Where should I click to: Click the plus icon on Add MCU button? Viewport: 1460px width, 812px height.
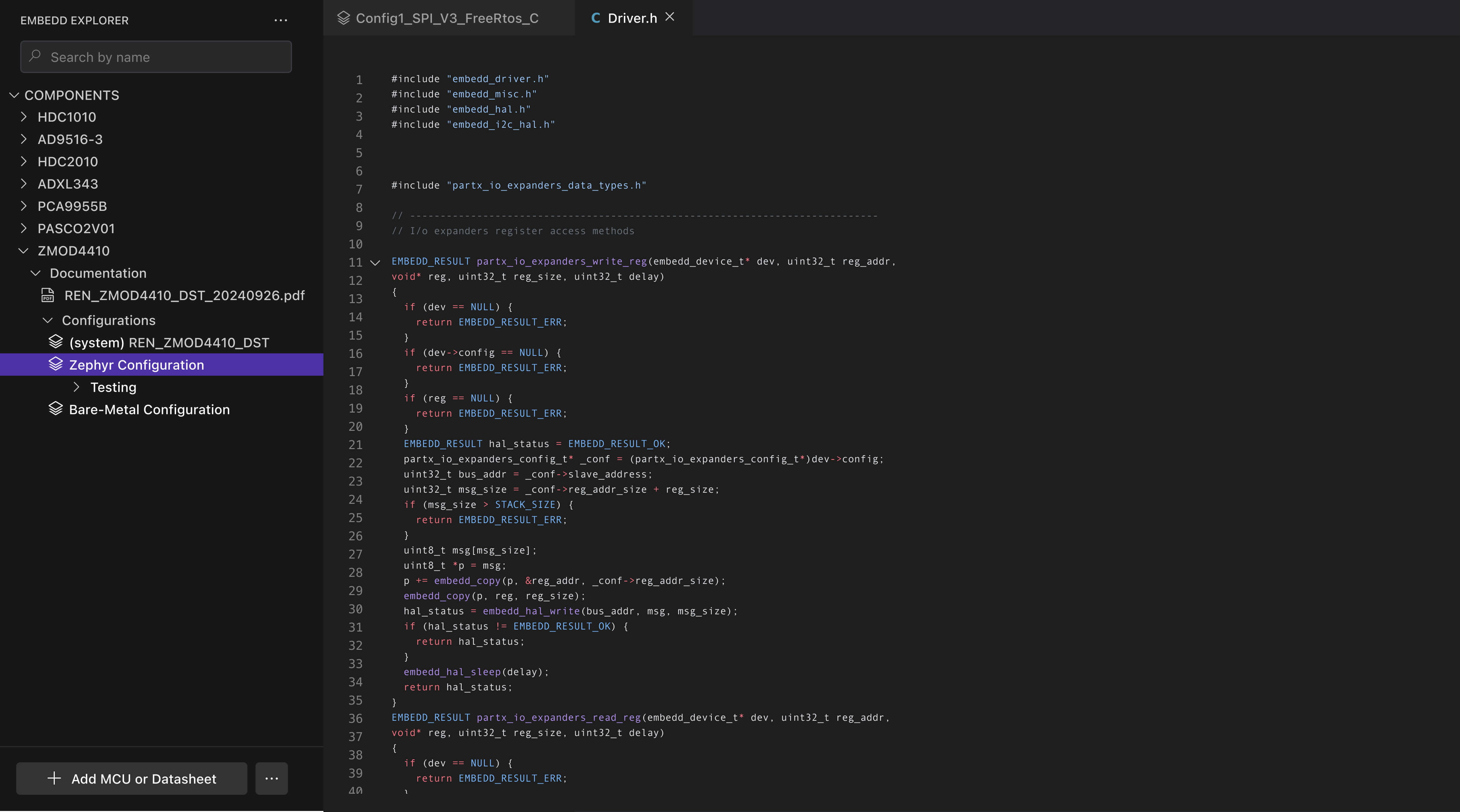click(x=54, y=778)
